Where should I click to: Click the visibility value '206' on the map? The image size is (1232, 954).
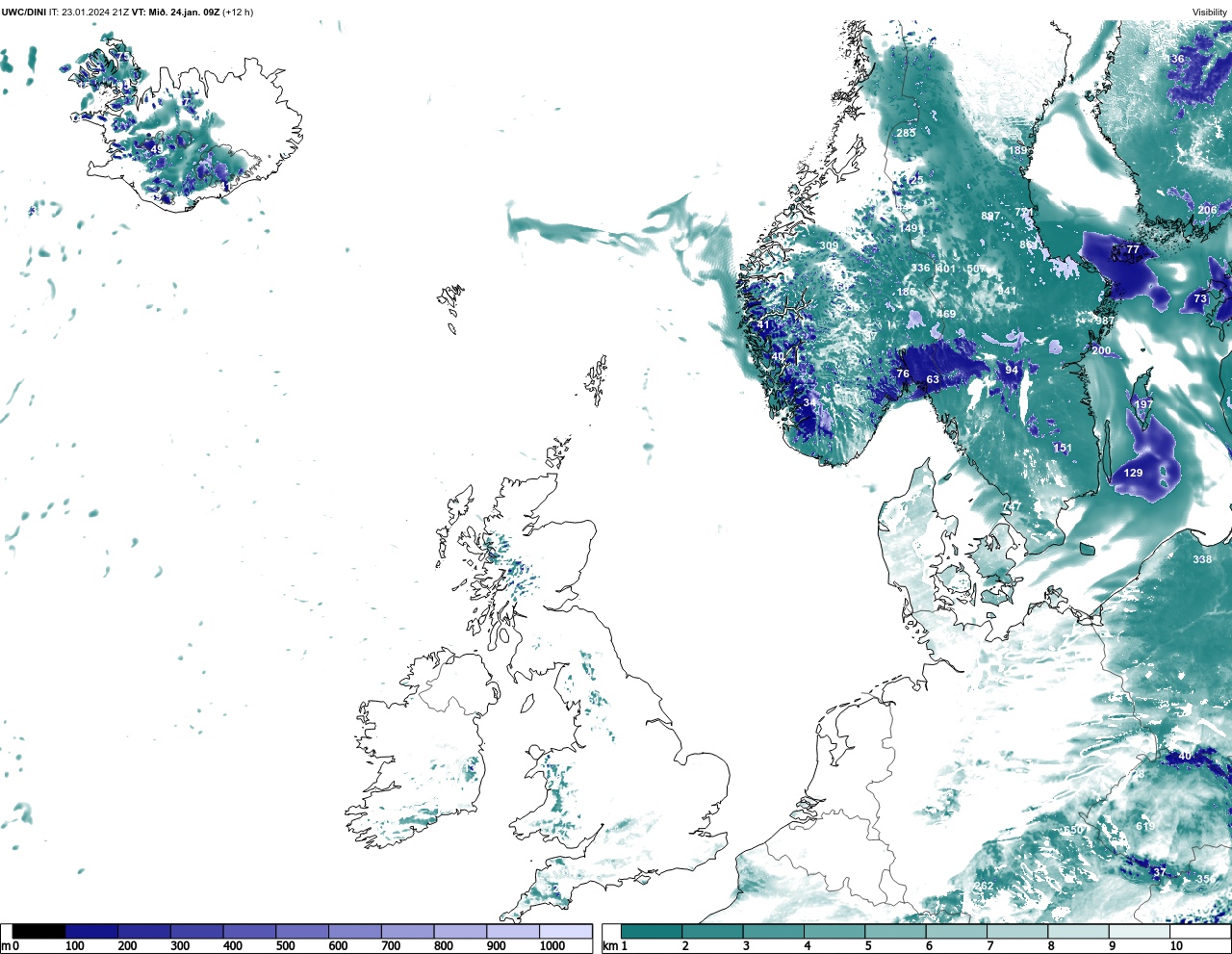click(1207, 209)
